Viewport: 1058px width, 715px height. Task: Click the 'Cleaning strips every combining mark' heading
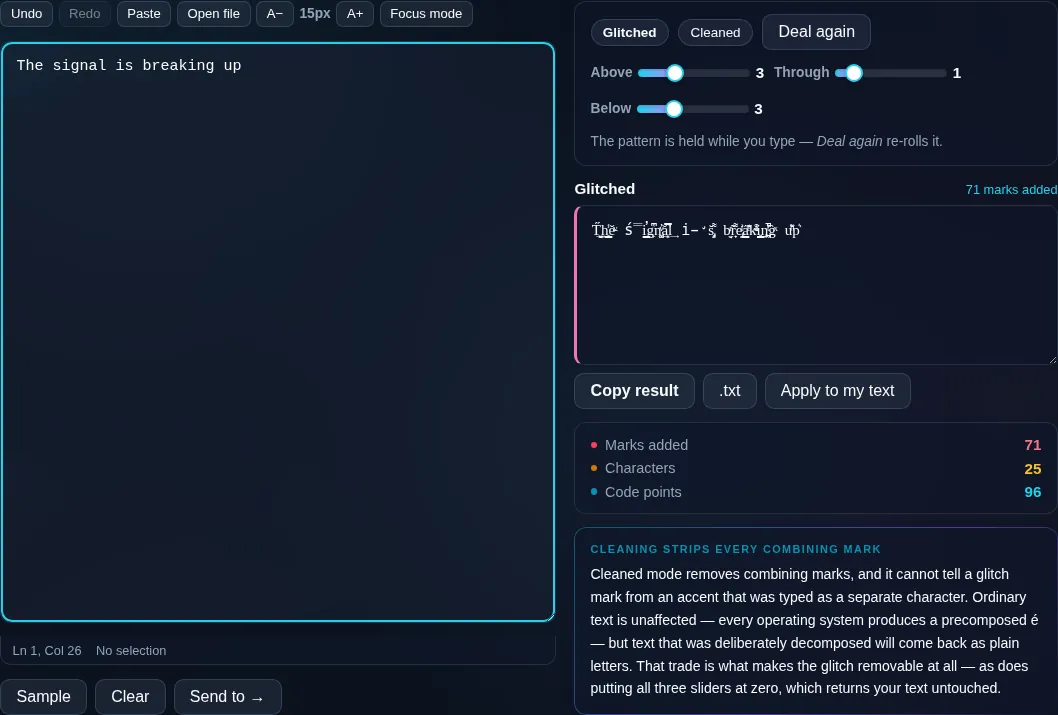[735, 549]
